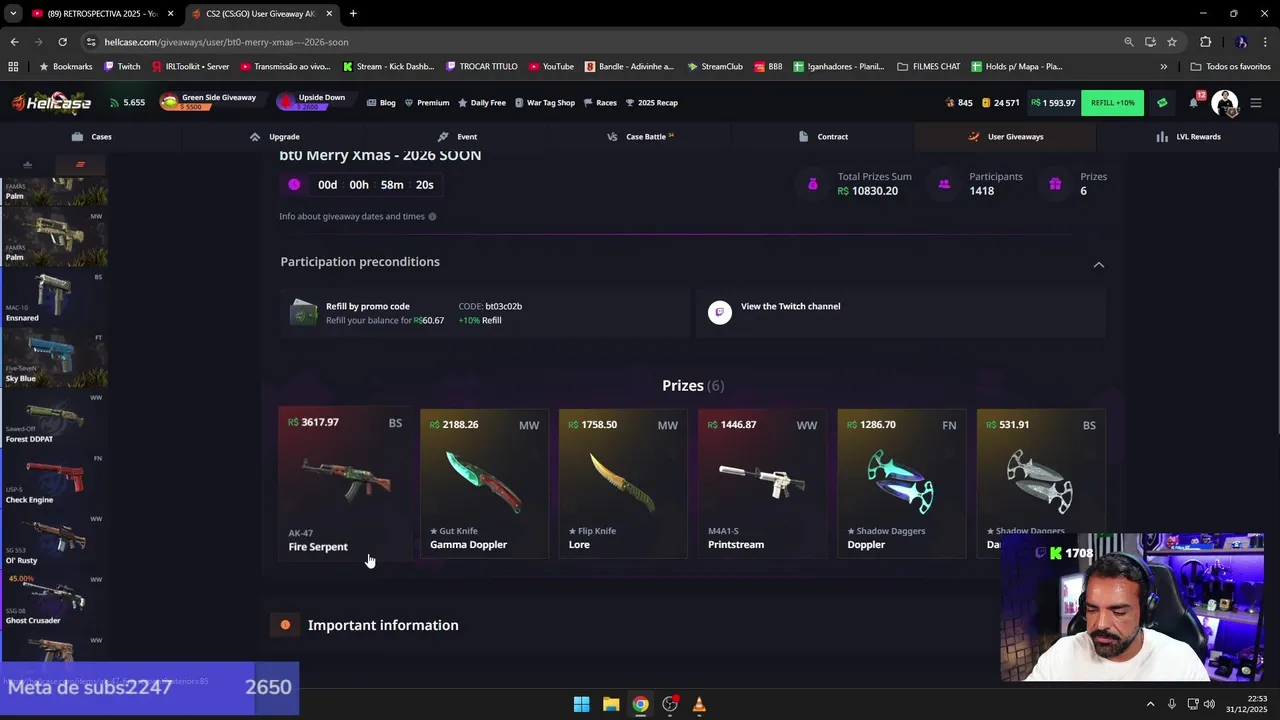Open the Twitch bookmark
The height and width of the screenshot is (720, 1280).
(122, 67)
